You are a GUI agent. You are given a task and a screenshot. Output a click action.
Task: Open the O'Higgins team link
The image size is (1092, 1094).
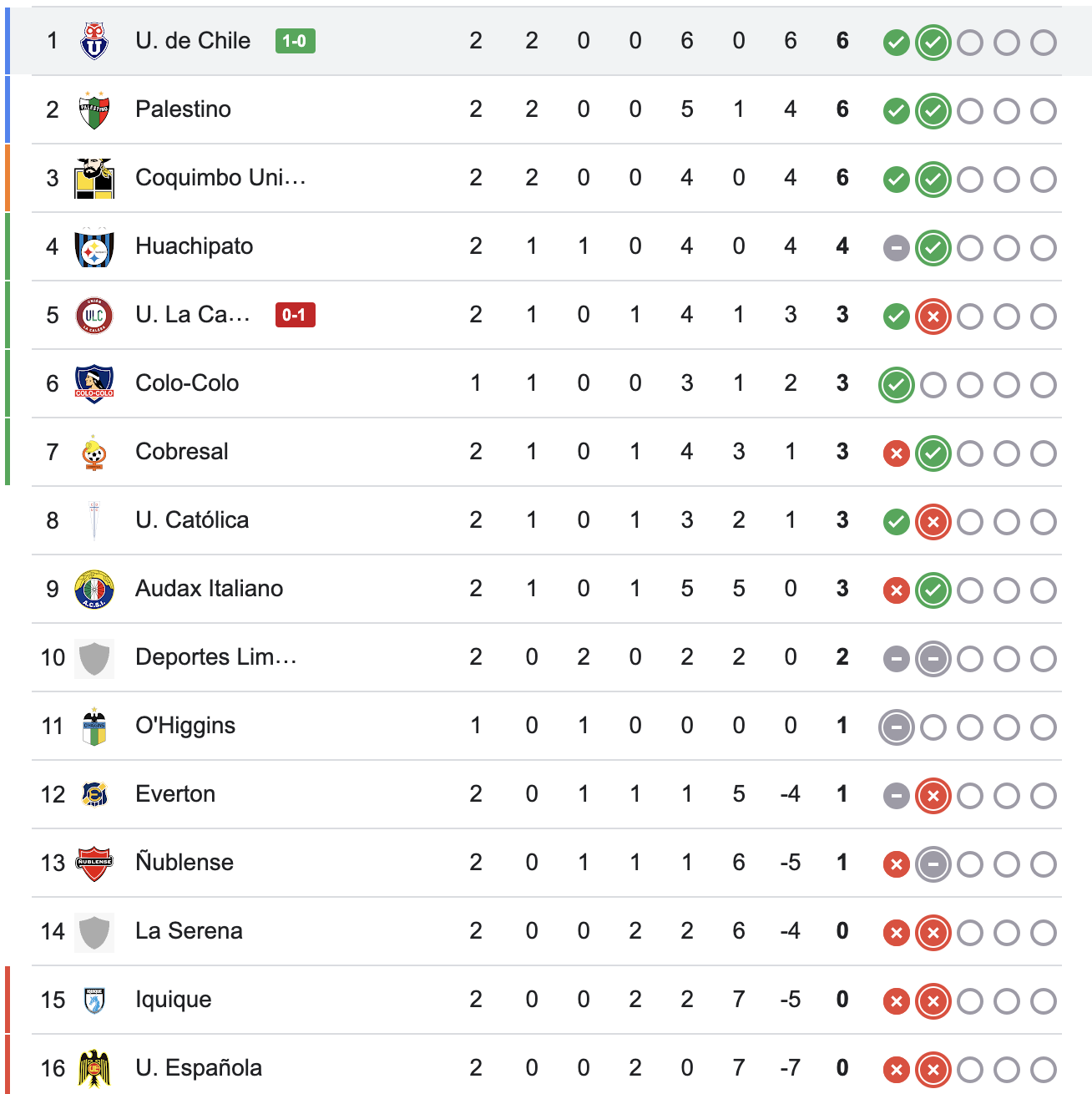(x=185, y=726)
